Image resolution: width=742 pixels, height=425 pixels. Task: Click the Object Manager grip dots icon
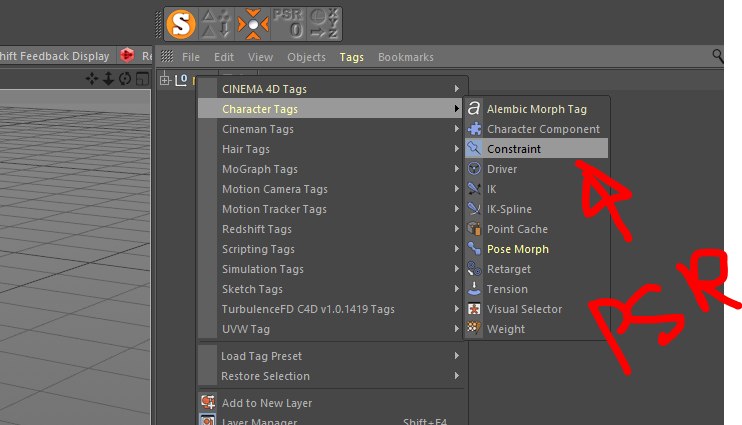coord(167,56)
